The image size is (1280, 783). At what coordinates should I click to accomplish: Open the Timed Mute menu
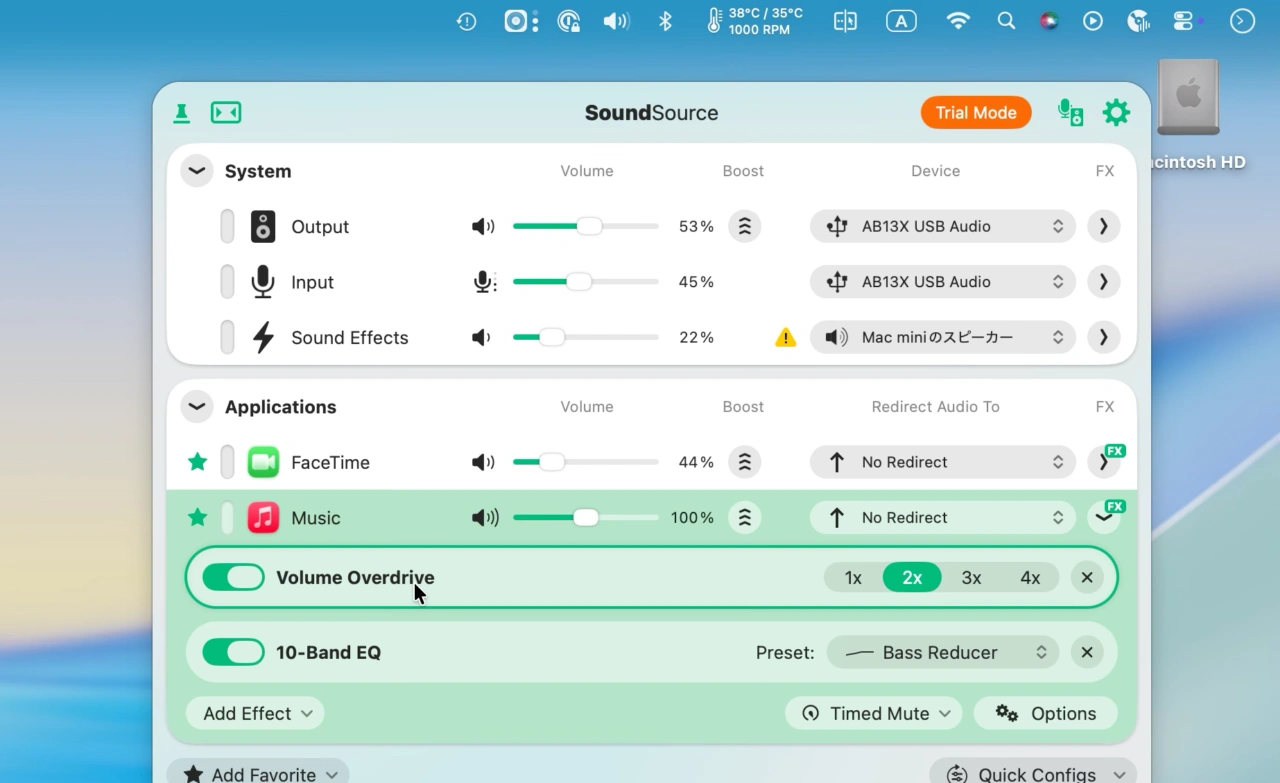point(874,713)
